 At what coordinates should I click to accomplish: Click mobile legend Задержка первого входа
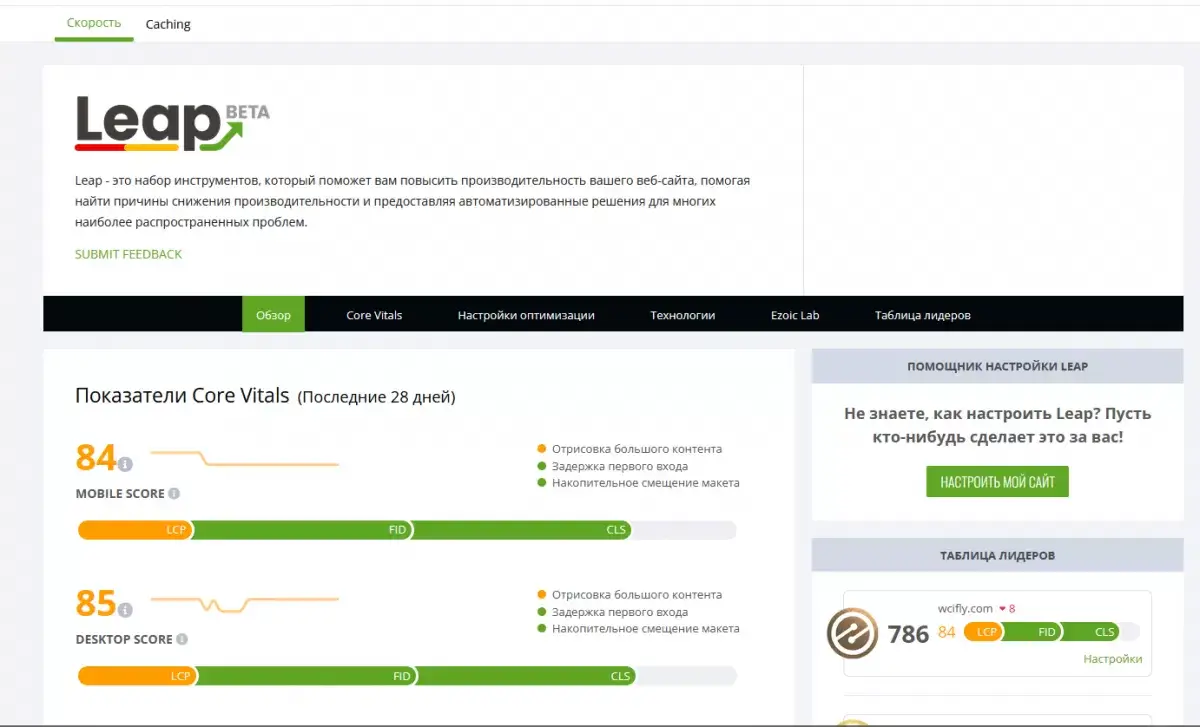click(620, 466)
